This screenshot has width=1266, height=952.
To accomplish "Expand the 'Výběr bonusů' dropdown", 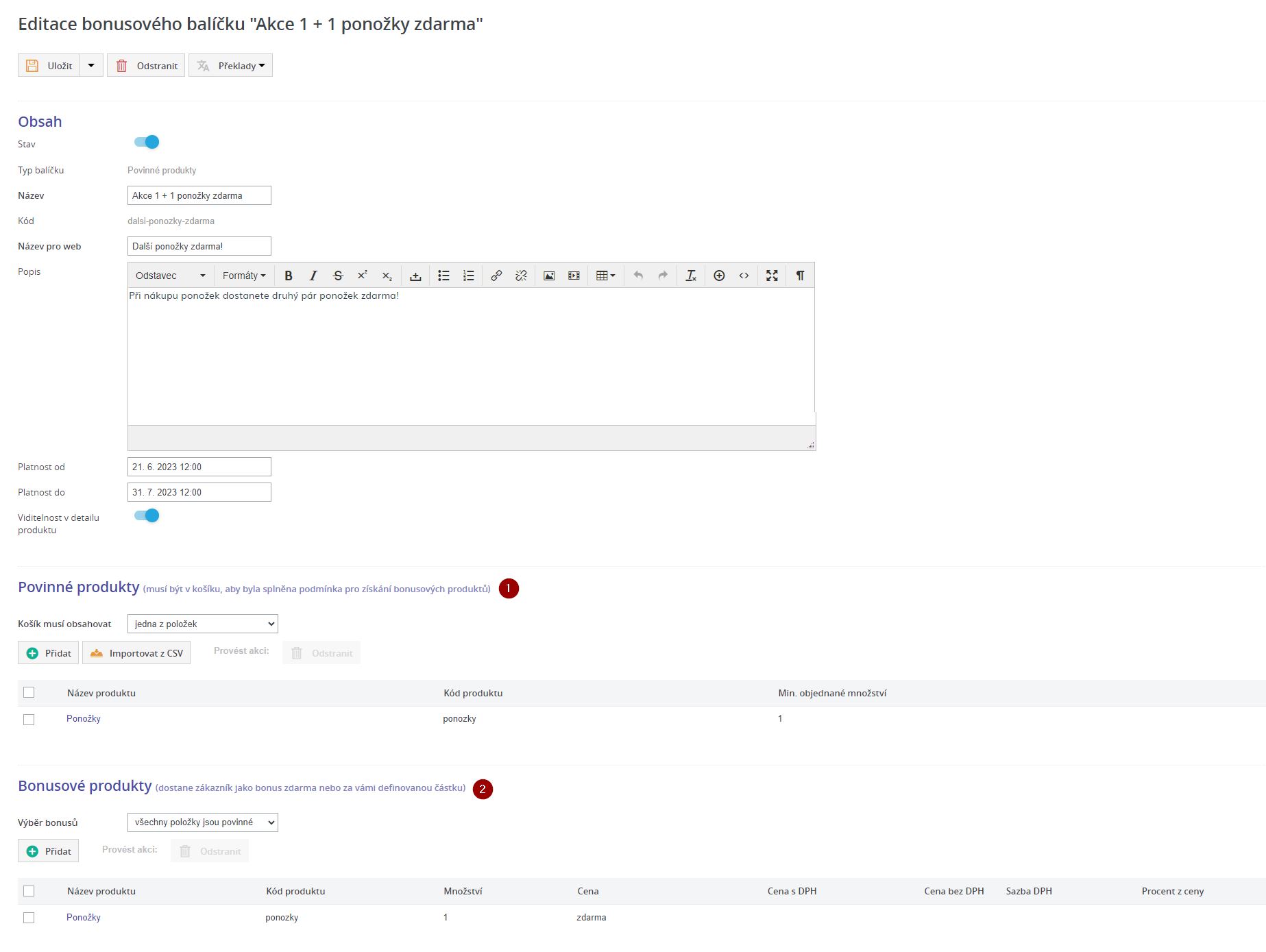I will point(203,822).
